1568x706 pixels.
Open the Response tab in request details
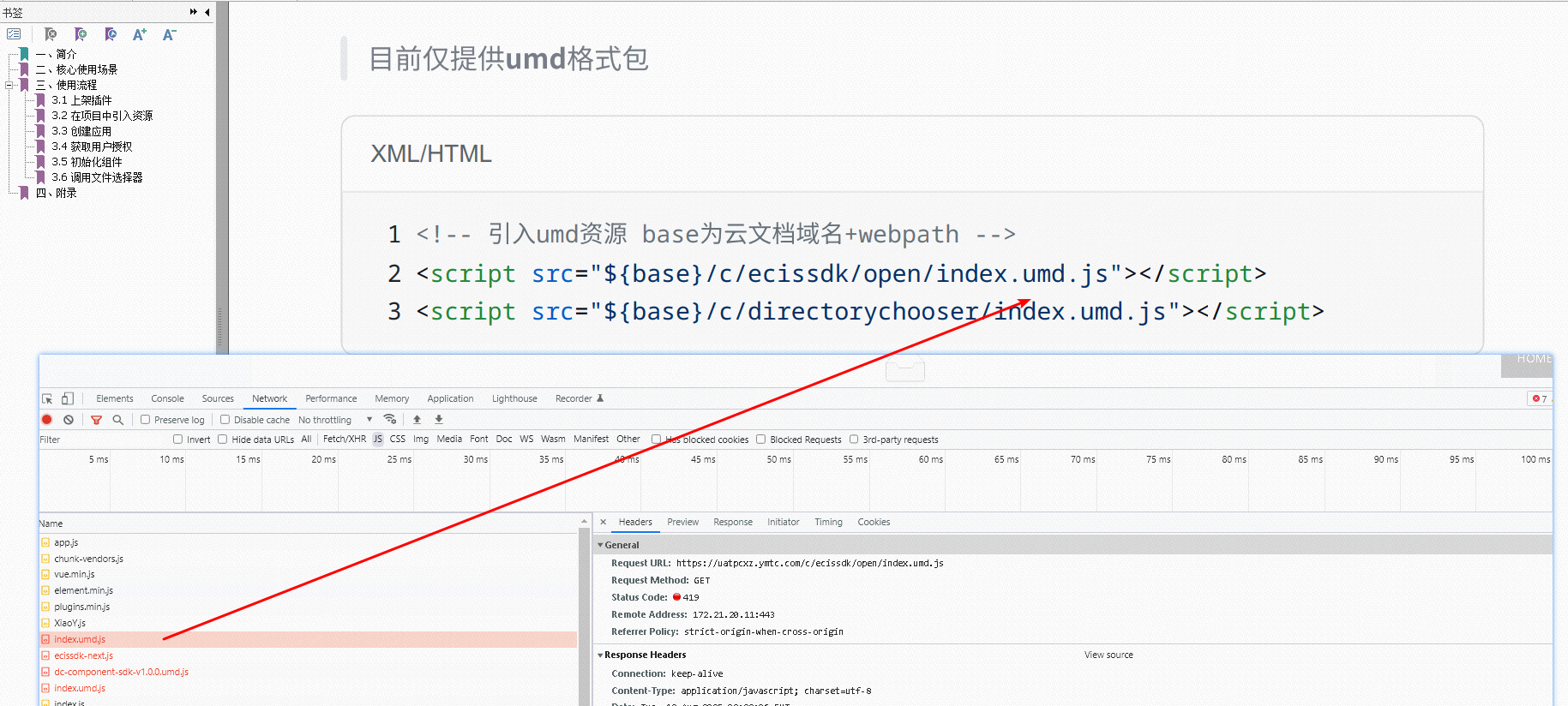732,522
